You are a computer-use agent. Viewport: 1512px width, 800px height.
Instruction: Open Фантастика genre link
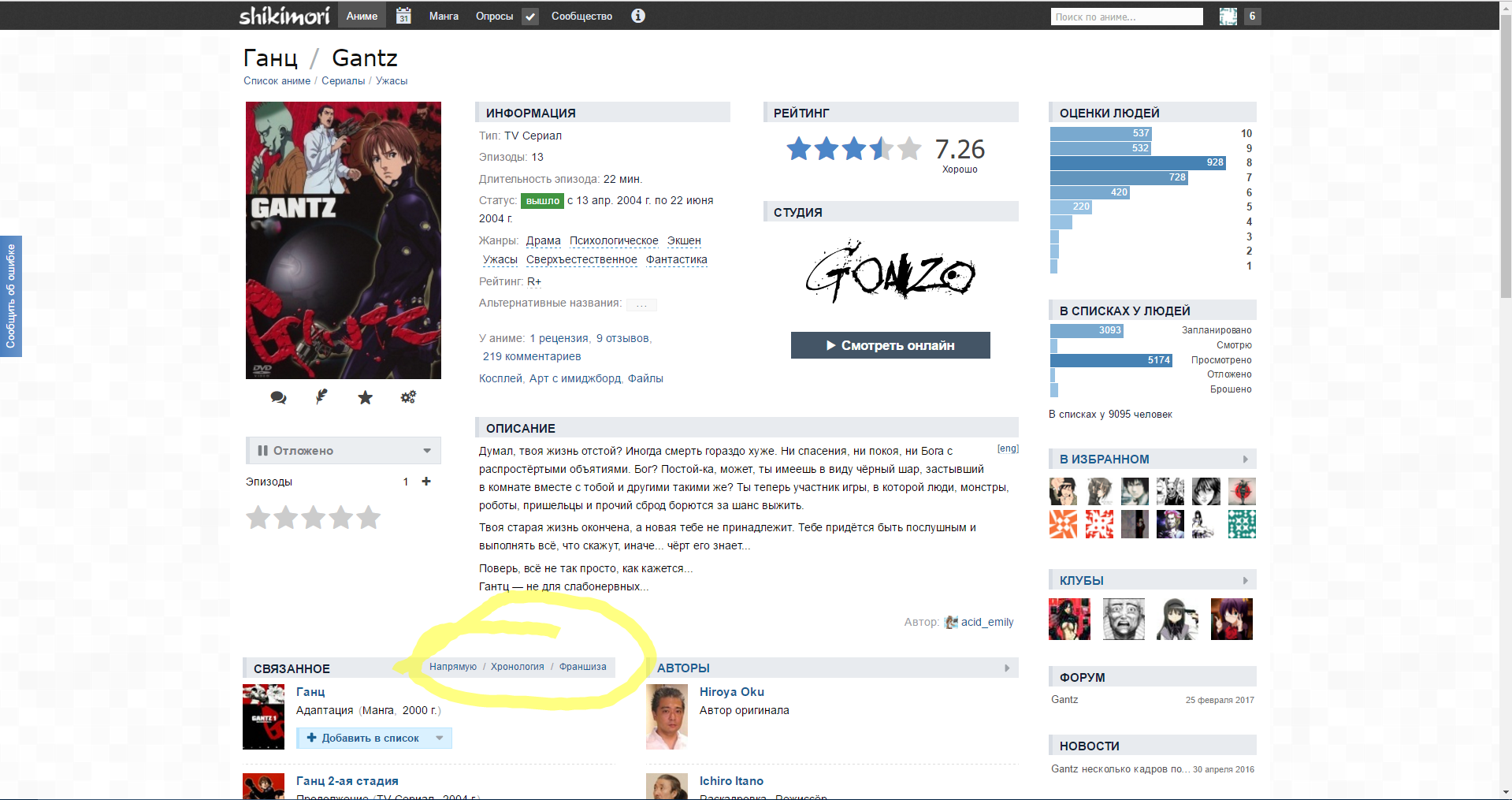(677, 260)
